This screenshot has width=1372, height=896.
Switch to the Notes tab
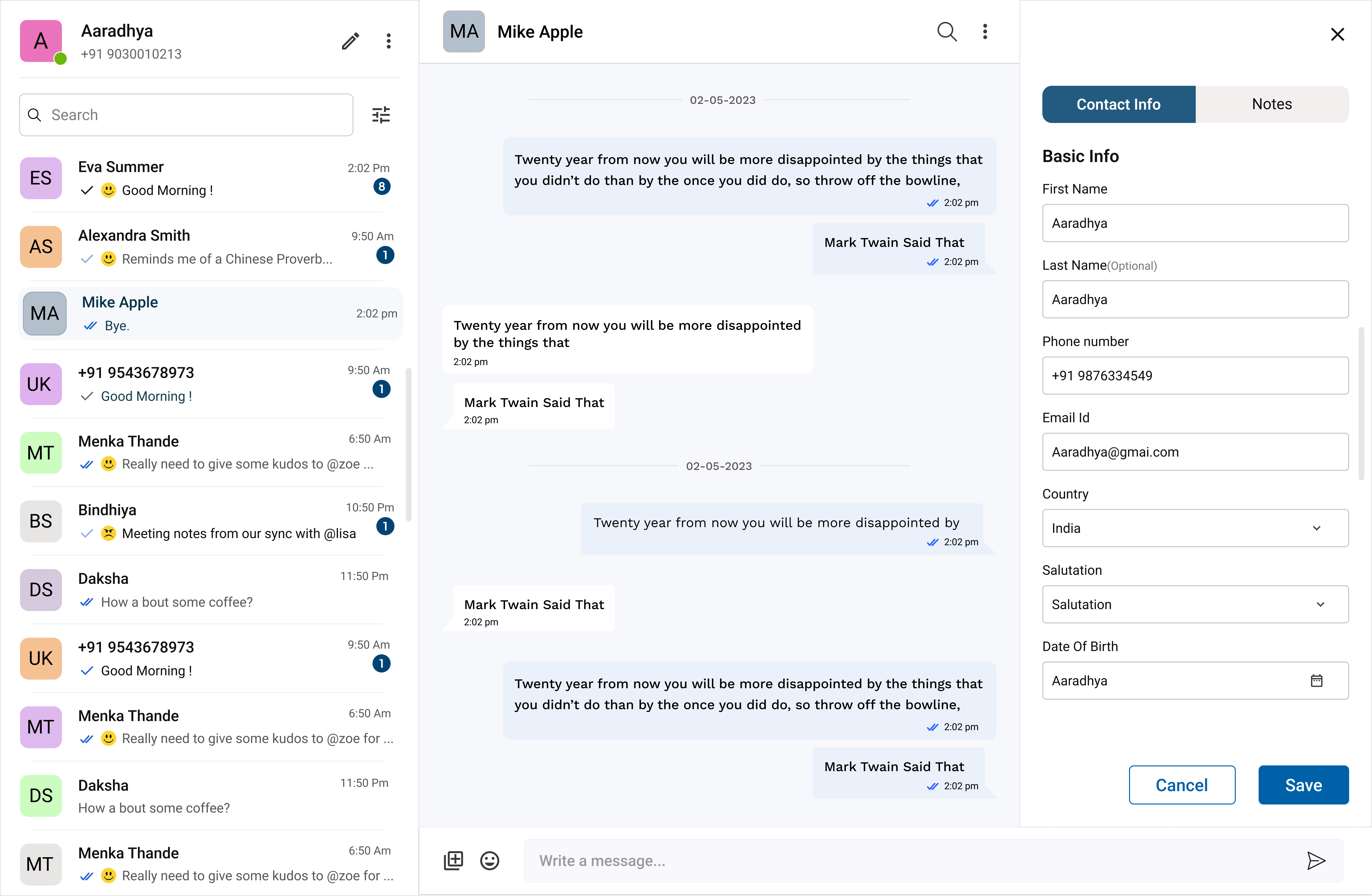coord(1272,104)
